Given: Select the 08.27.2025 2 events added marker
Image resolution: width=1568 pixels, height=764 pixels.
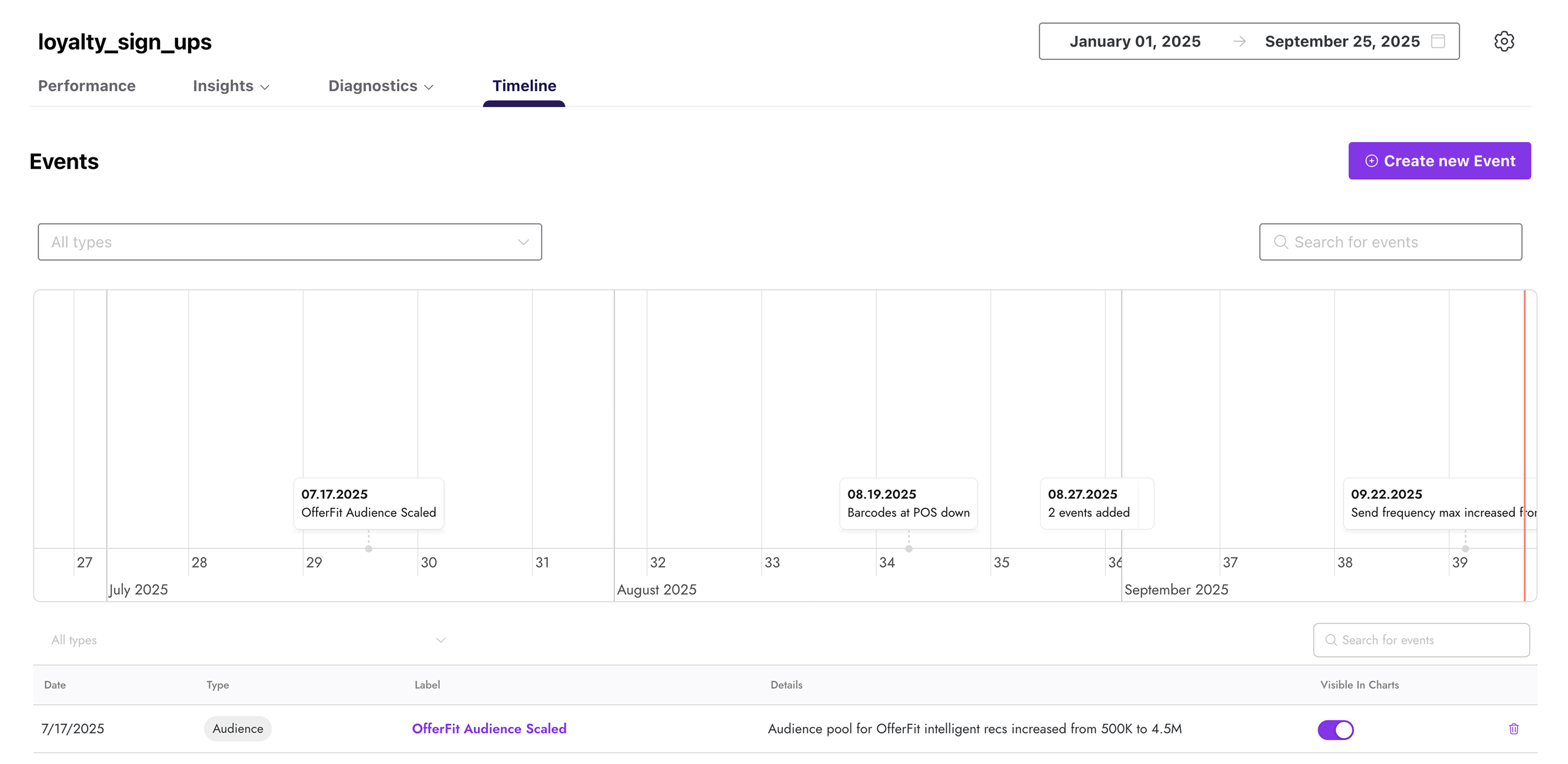Looking at the screenshot, I should click(x=1096, y=503).
